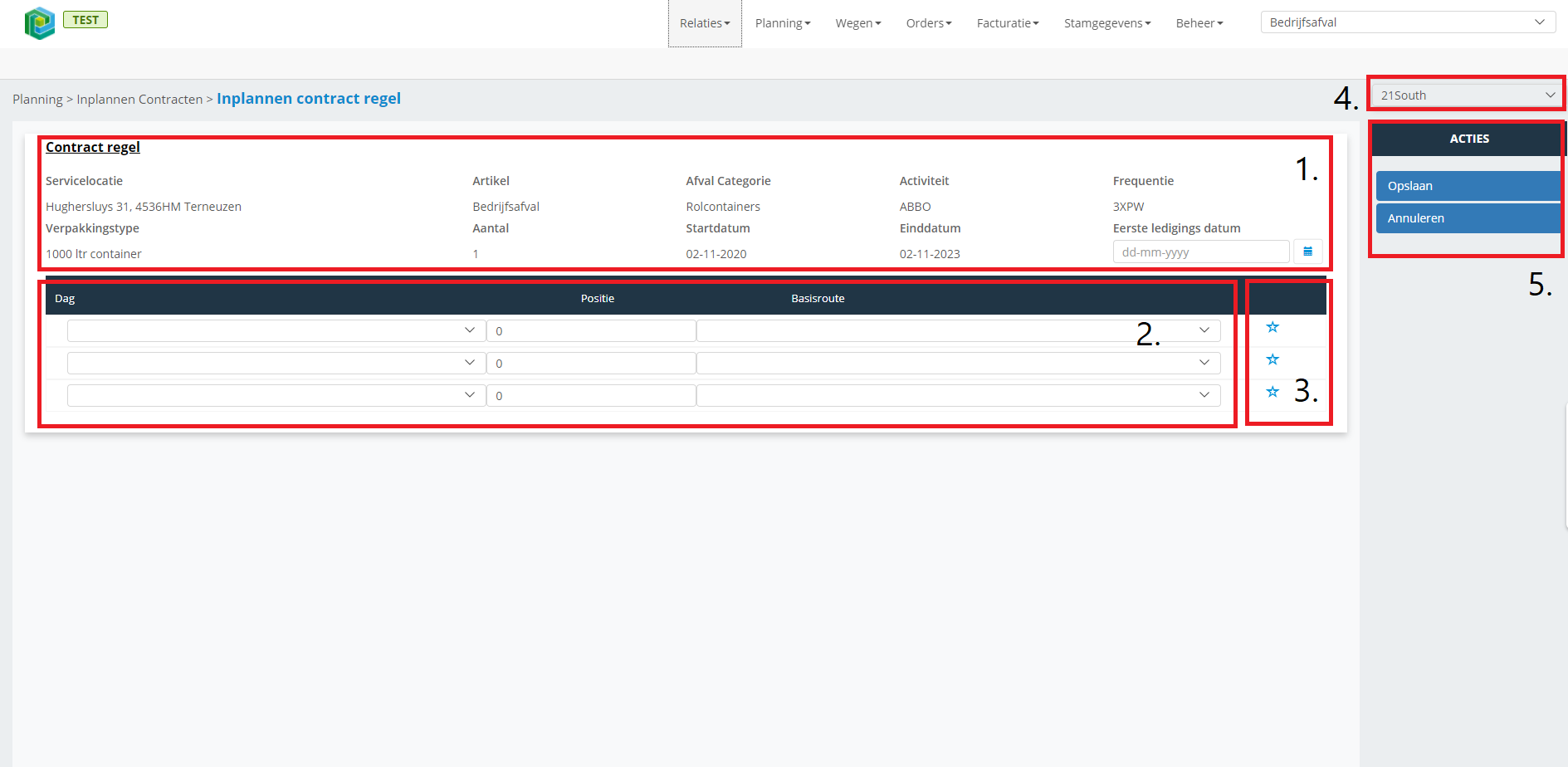The height and width of the screenshot is (767, 1568).
Task: Open the Relaties menu
Action: click(705, 23)
